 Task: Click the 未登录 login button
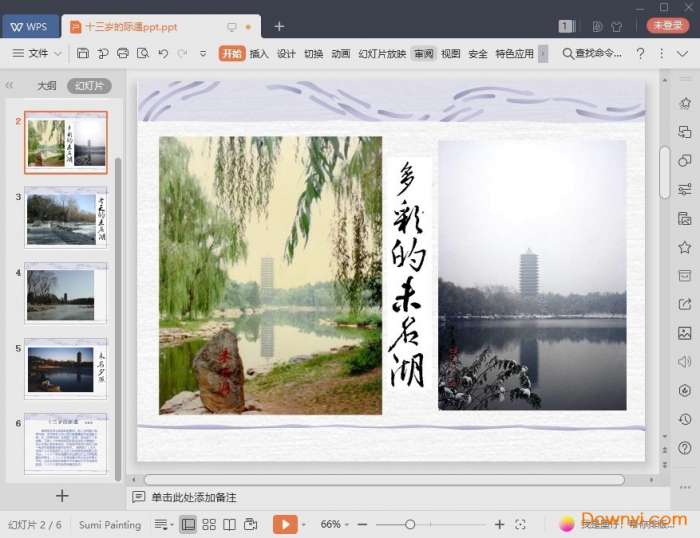point(667,26)
